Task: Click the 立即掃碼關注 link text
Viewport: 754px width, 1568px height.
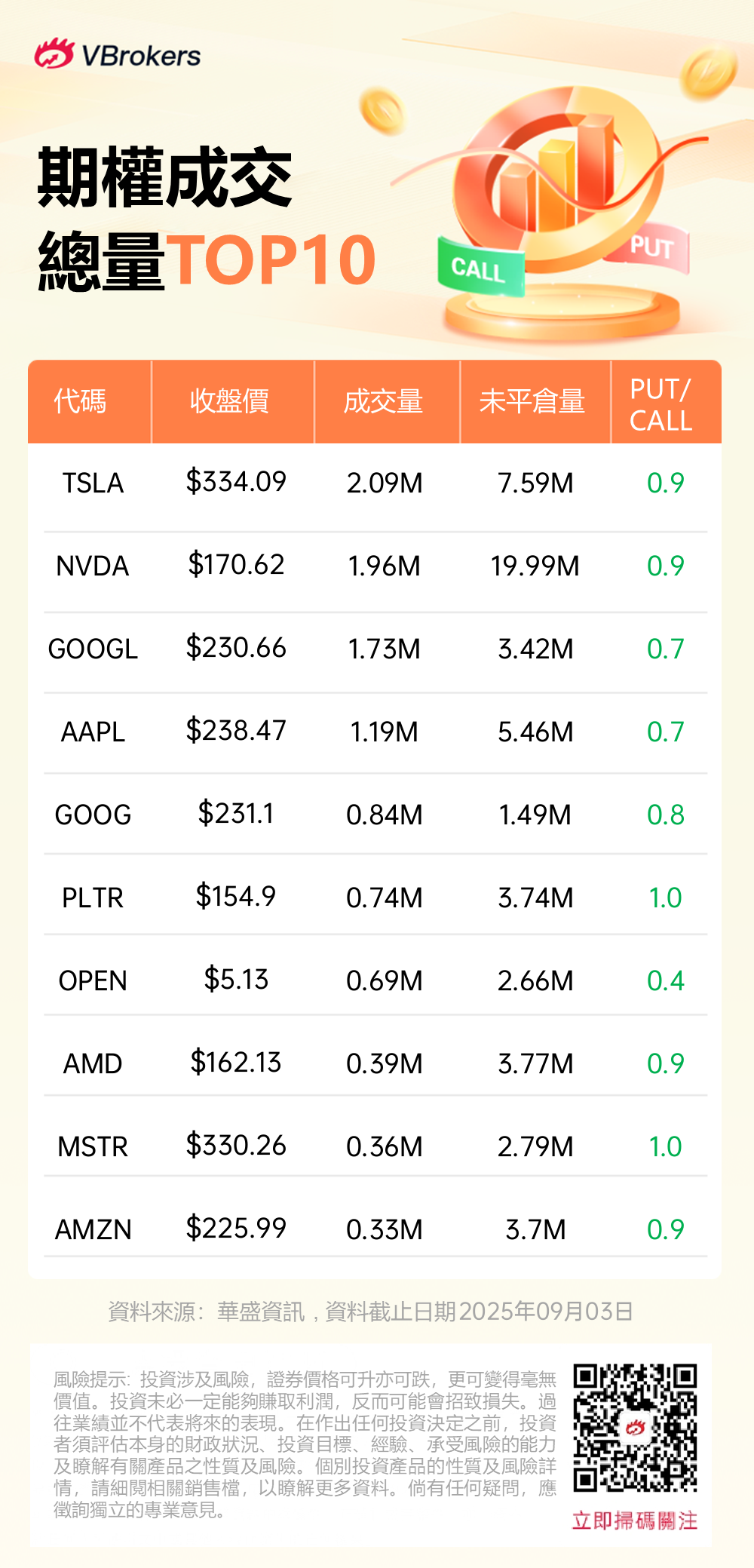Action: point(635,1520)
